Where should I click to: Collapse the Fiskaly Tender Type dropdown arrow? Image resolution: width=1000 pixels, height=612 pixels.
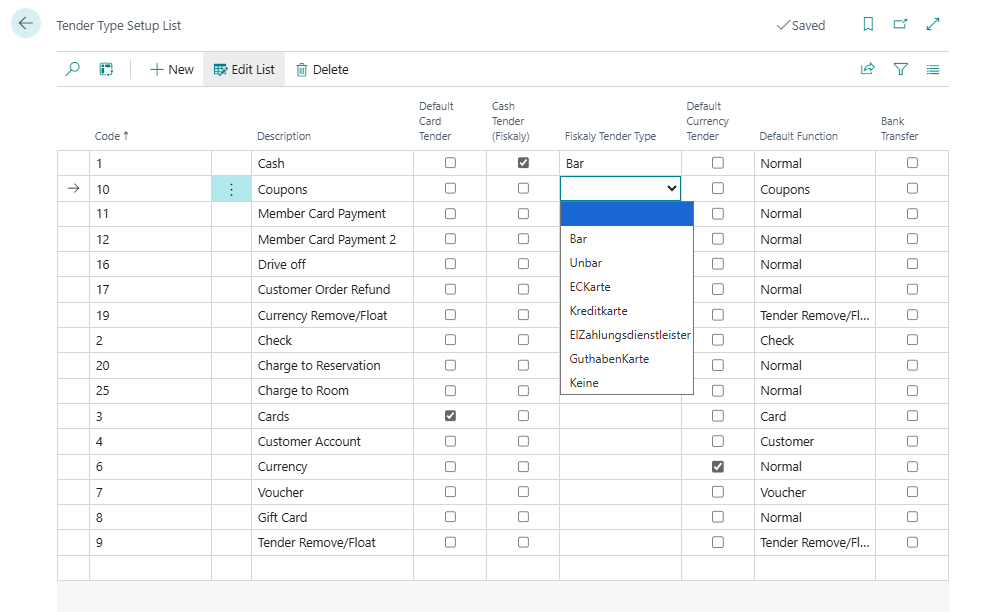tap(671, 188)
